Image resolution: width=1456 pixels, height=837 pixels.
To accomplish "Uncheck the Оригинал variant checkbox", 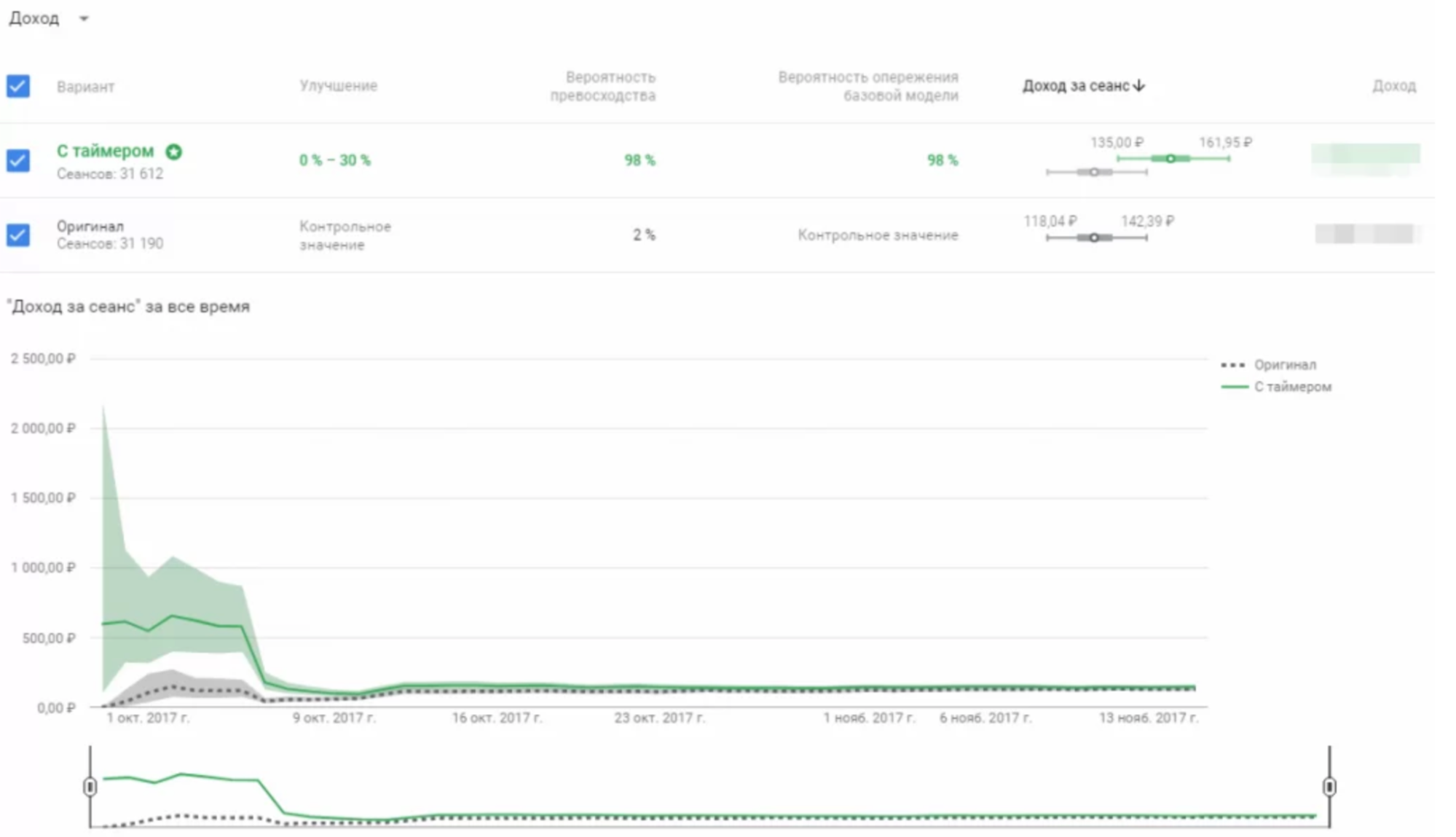I will (x=18, y=235).
